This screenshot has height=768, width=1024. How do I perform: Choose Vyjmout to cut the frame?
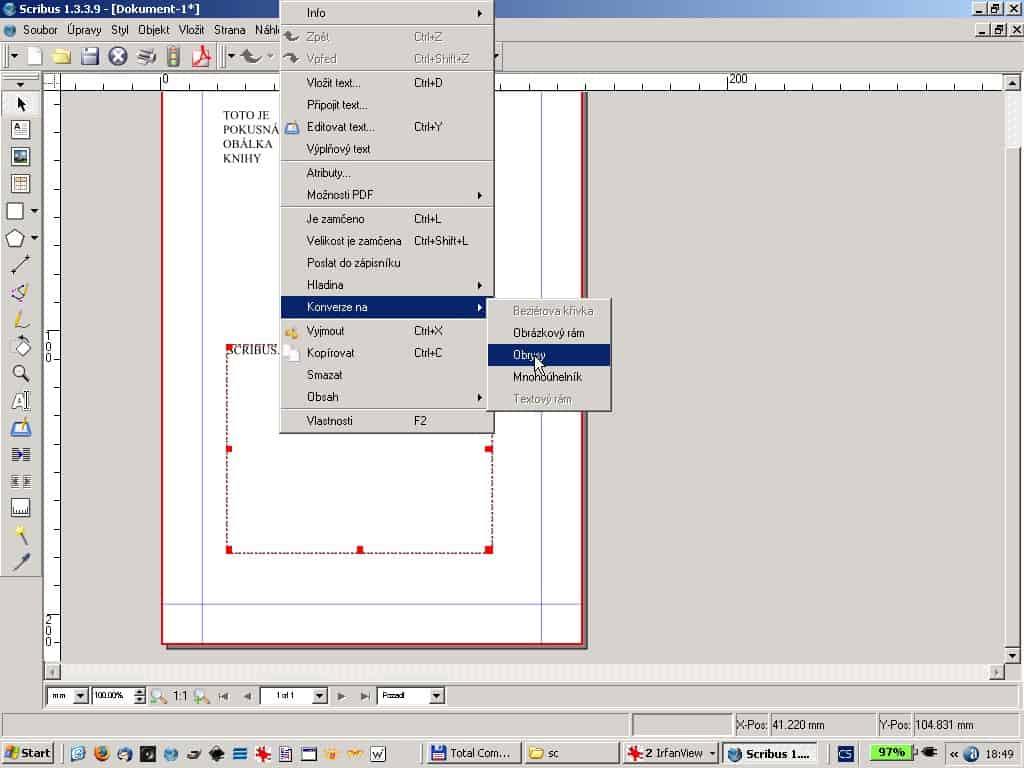[x=387, y=331]
